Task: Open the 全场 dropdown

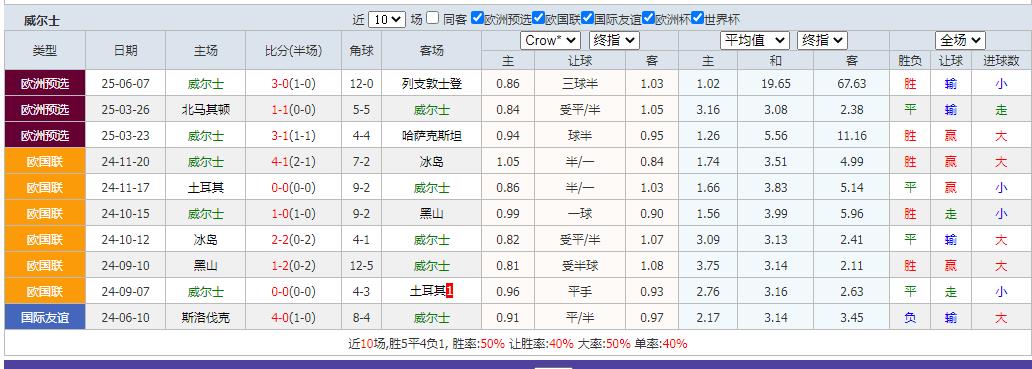Action: [x=960, y=41]
